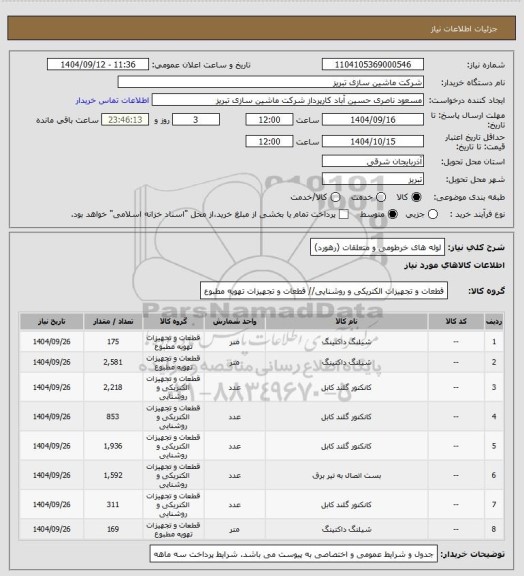Click the ردیف column header

tap(494, 321)
